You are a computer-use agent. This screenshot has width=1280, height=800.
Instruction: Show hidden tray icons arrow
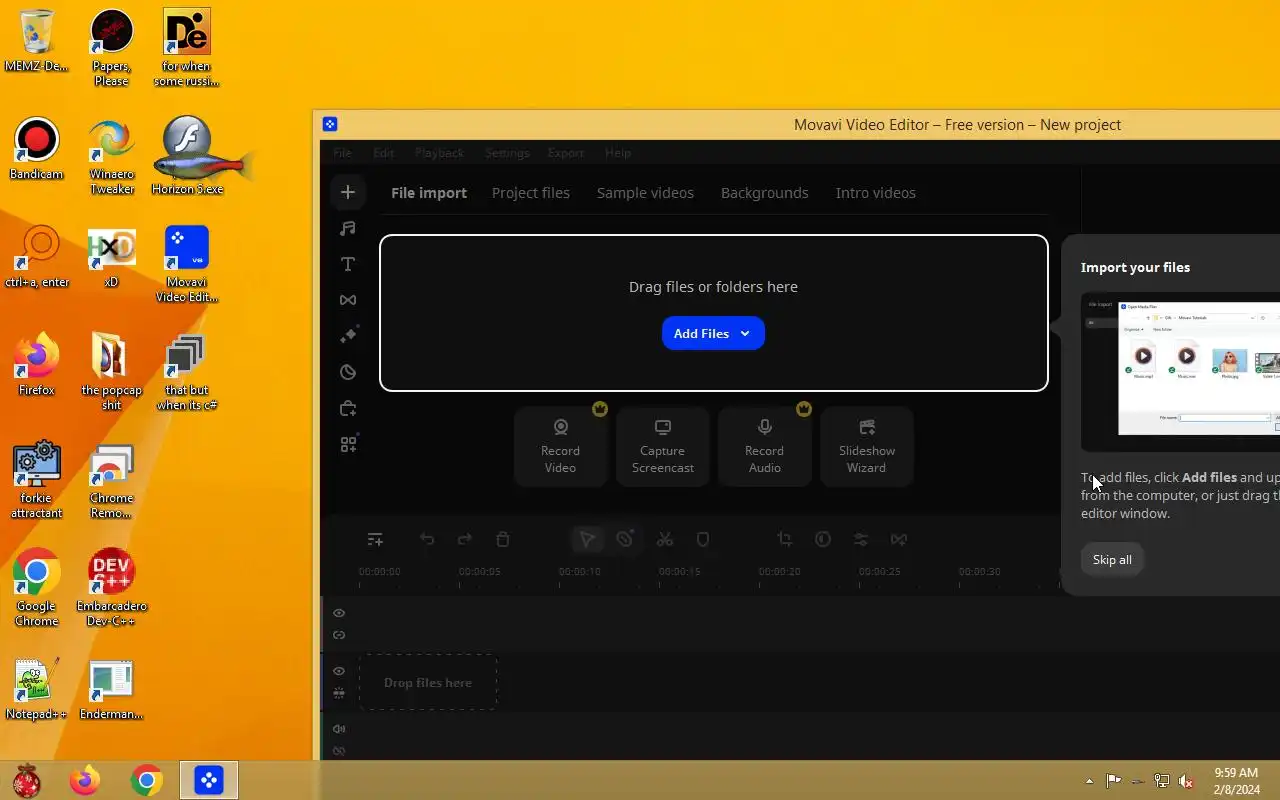click(1089, 781)
